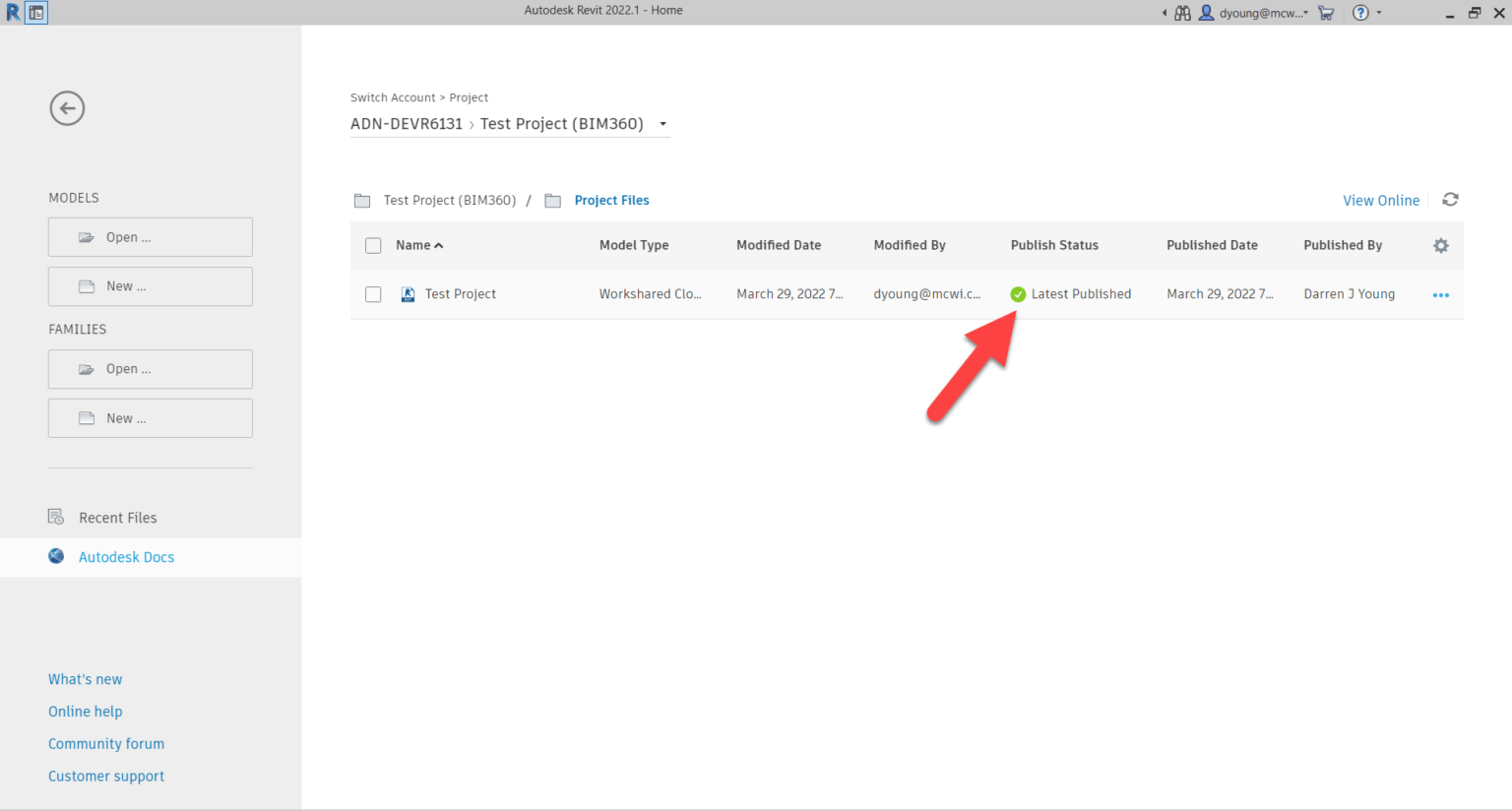This screenshot has height=811, width=1512.
Task: Click the search binoculars in the title bar
Action: pyautogui.click(x=1180, y=13)
